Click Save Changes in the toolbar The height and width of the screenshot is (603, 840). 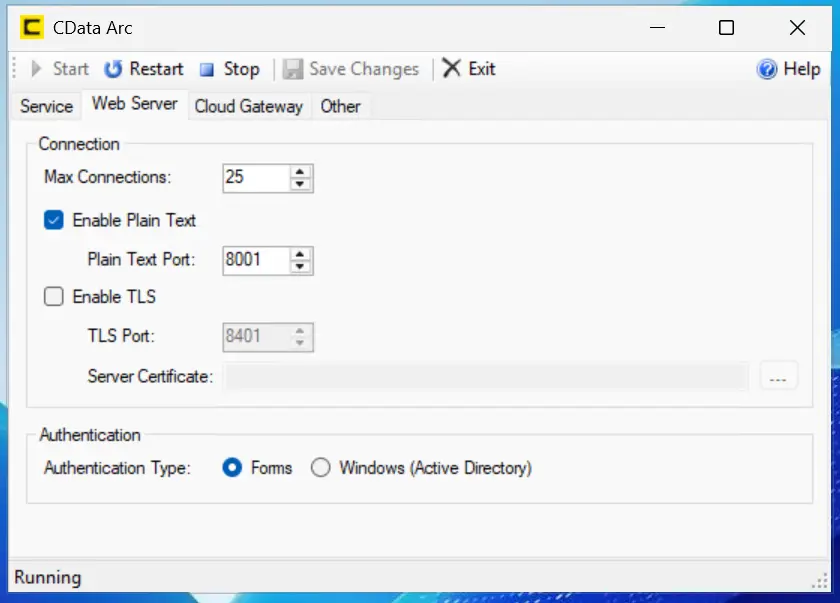pos(351,69)
